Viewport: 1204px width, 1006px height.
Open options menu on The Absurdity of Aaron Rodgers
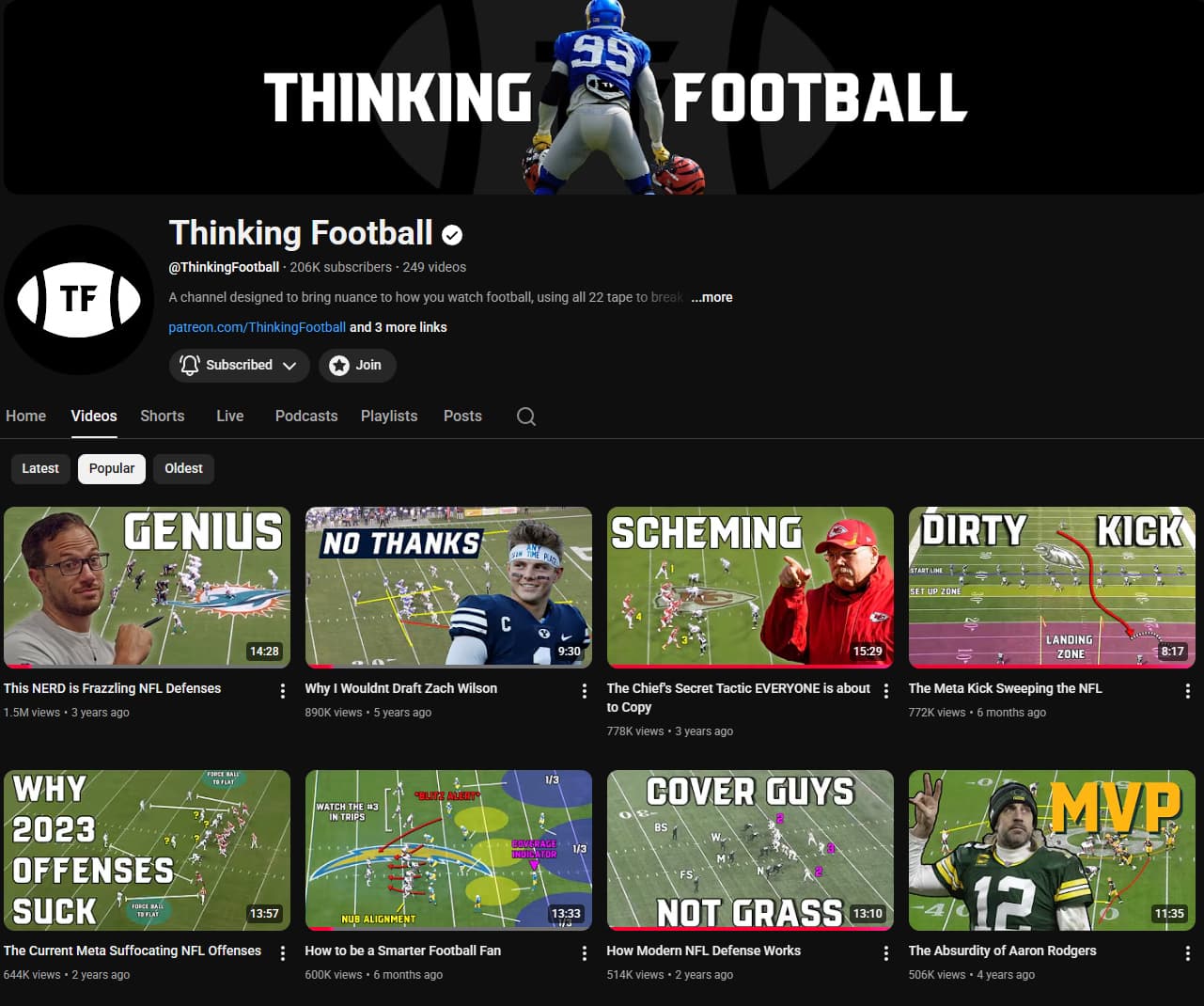[x=1186, y=953]
